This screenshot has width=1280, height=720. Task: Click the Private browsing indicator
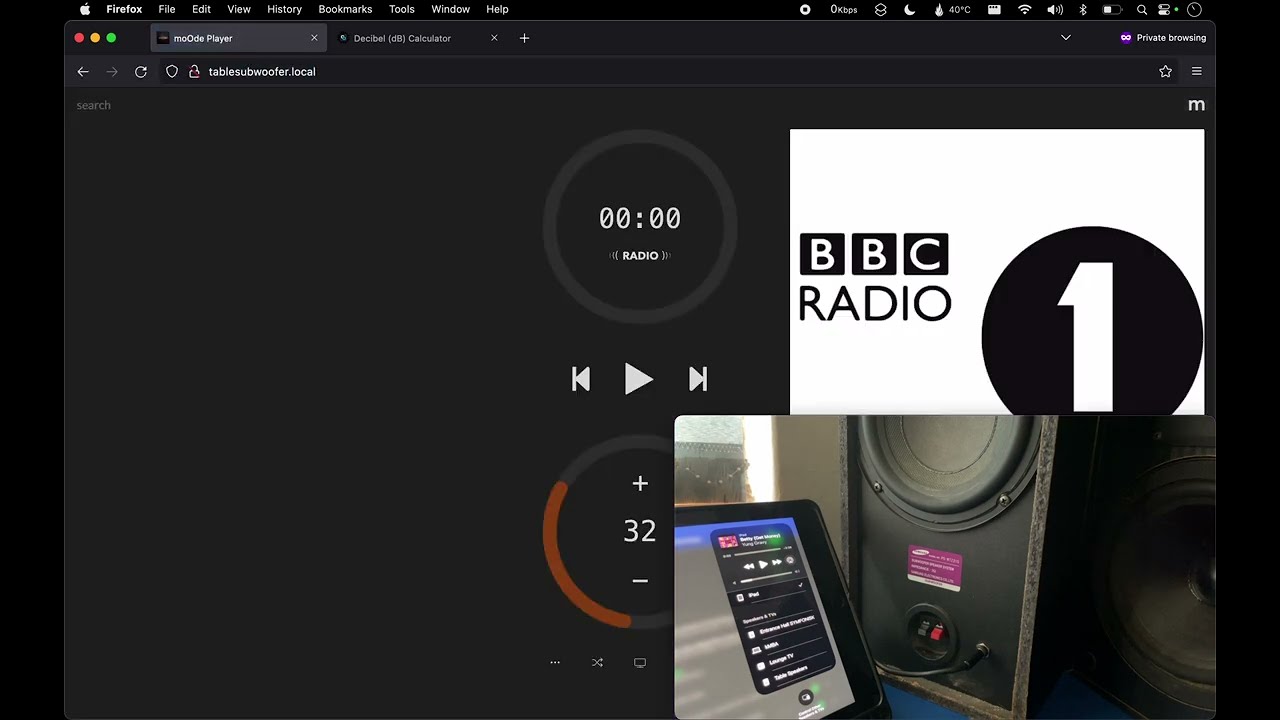click(x=1162, y=38)
